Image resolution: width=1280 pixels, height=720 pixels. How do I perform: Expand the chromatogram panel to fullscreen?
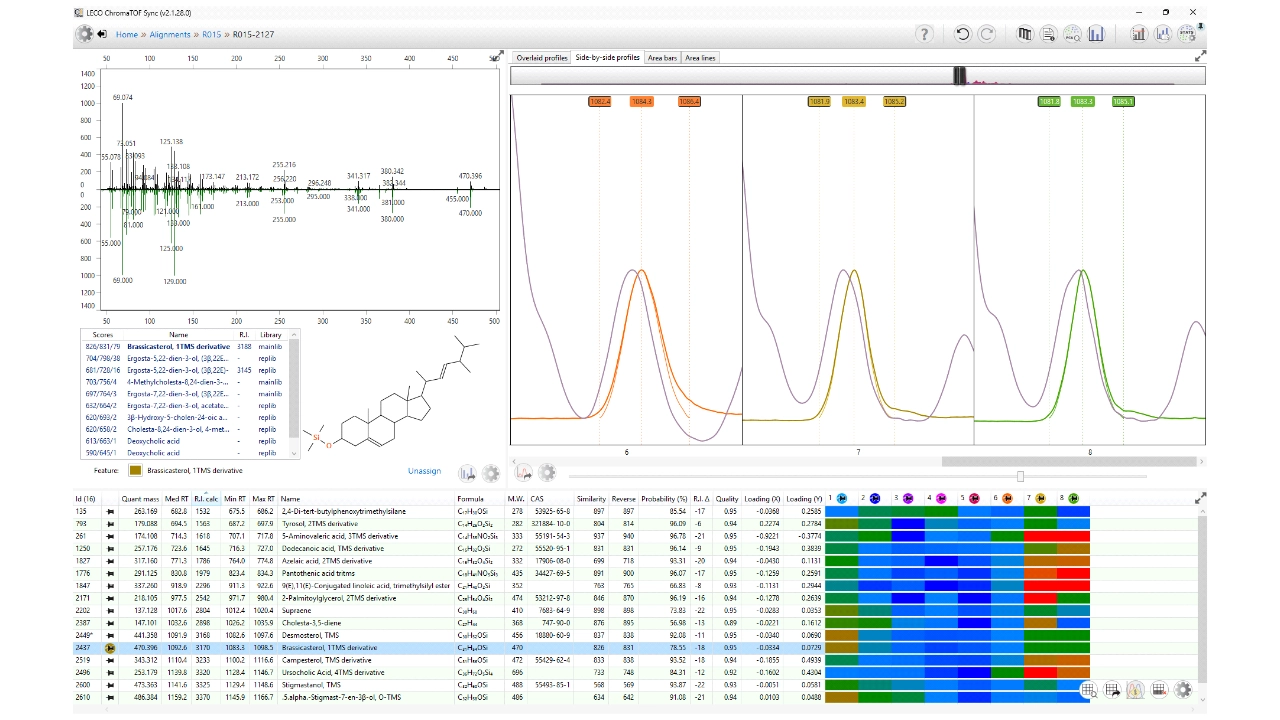(1200, 57)
